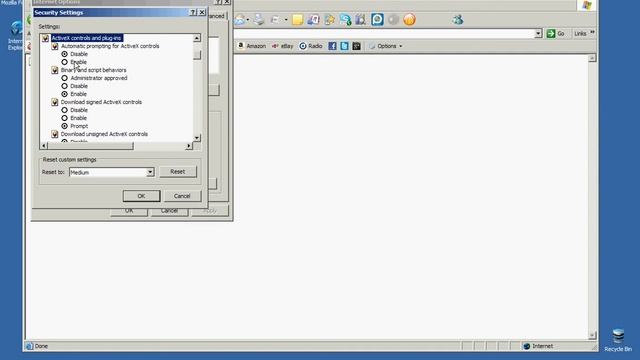
Task: Click OK in Security Settings dialog
Action: point(141,196)
